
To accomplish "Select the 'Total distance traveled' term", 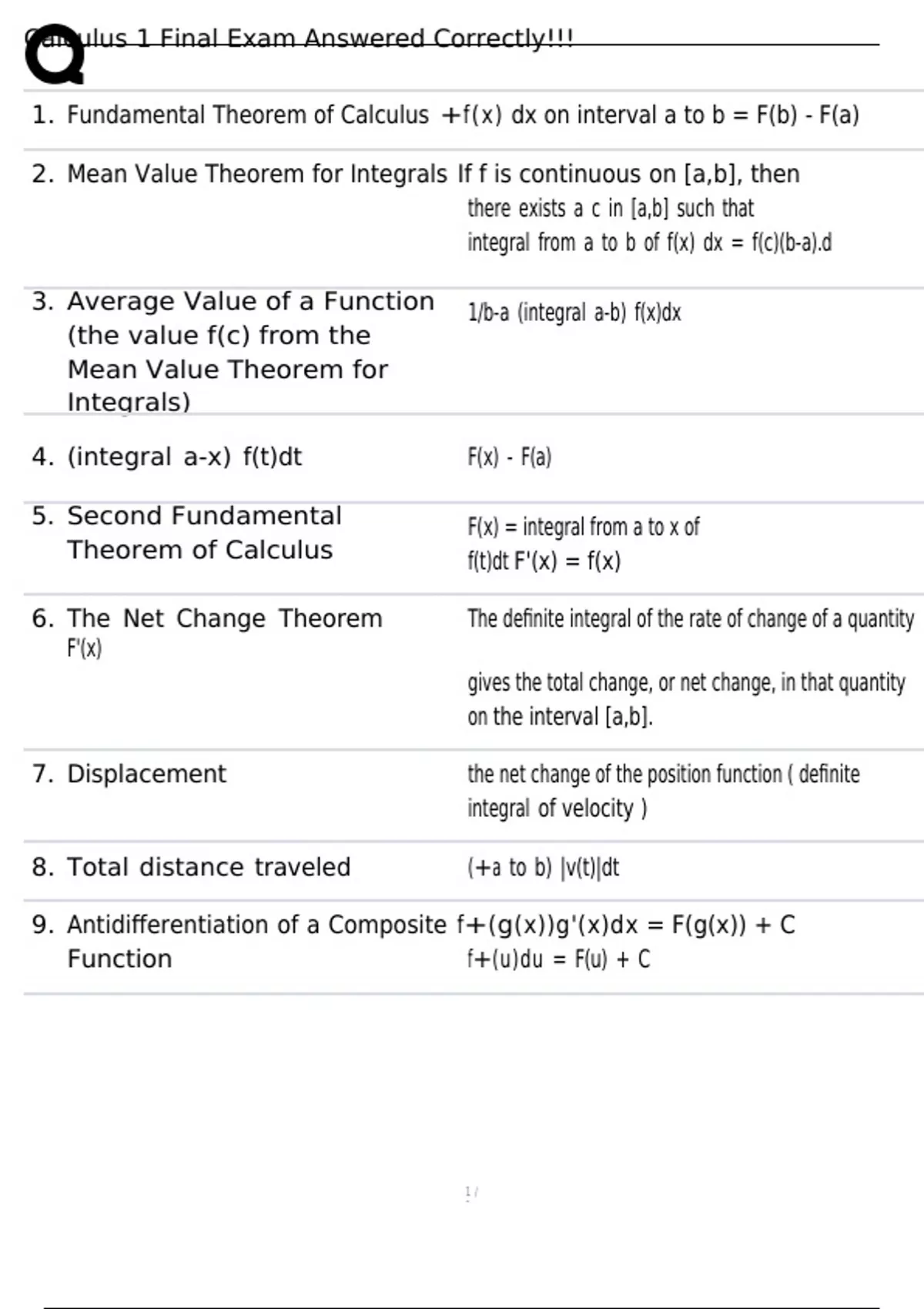I will tap(209, 867).
